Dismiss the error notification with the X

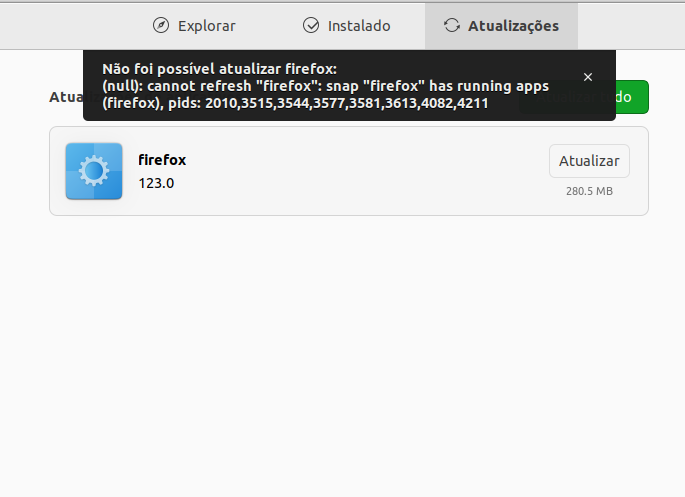(x=588, y=77)
